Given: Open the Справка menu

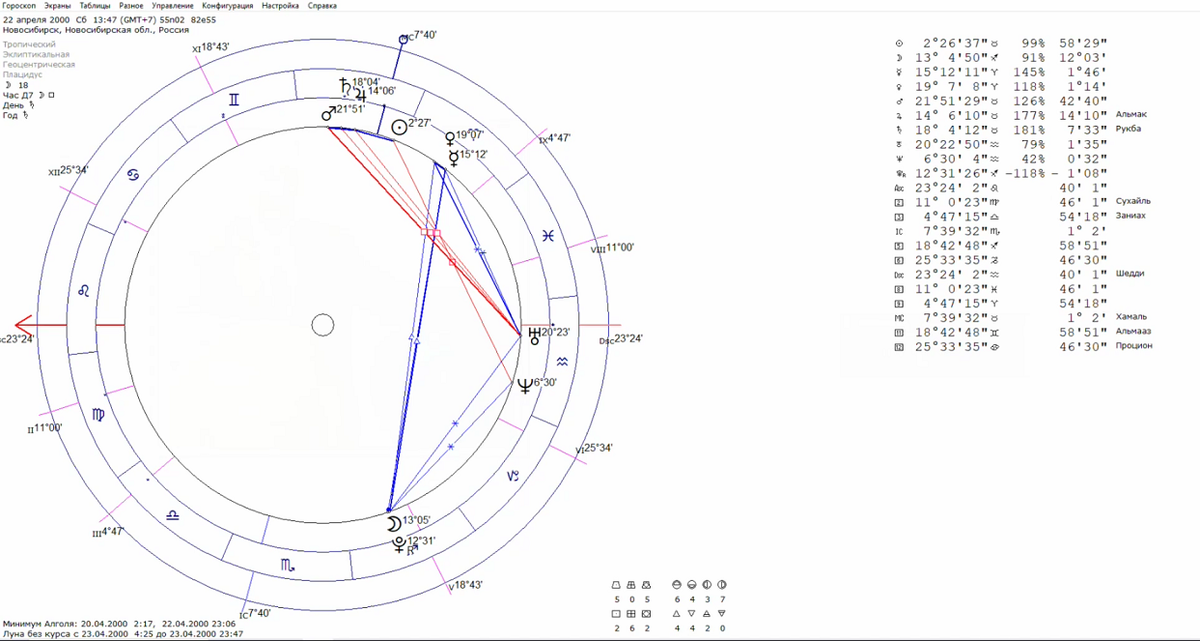Looking at the screenshot, I should tap(322, 6).
